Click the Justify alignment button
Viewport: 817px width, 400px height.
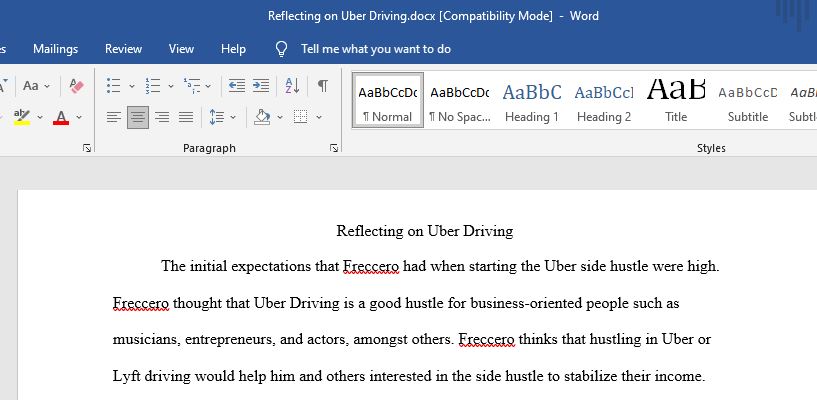tap(186, 117)
